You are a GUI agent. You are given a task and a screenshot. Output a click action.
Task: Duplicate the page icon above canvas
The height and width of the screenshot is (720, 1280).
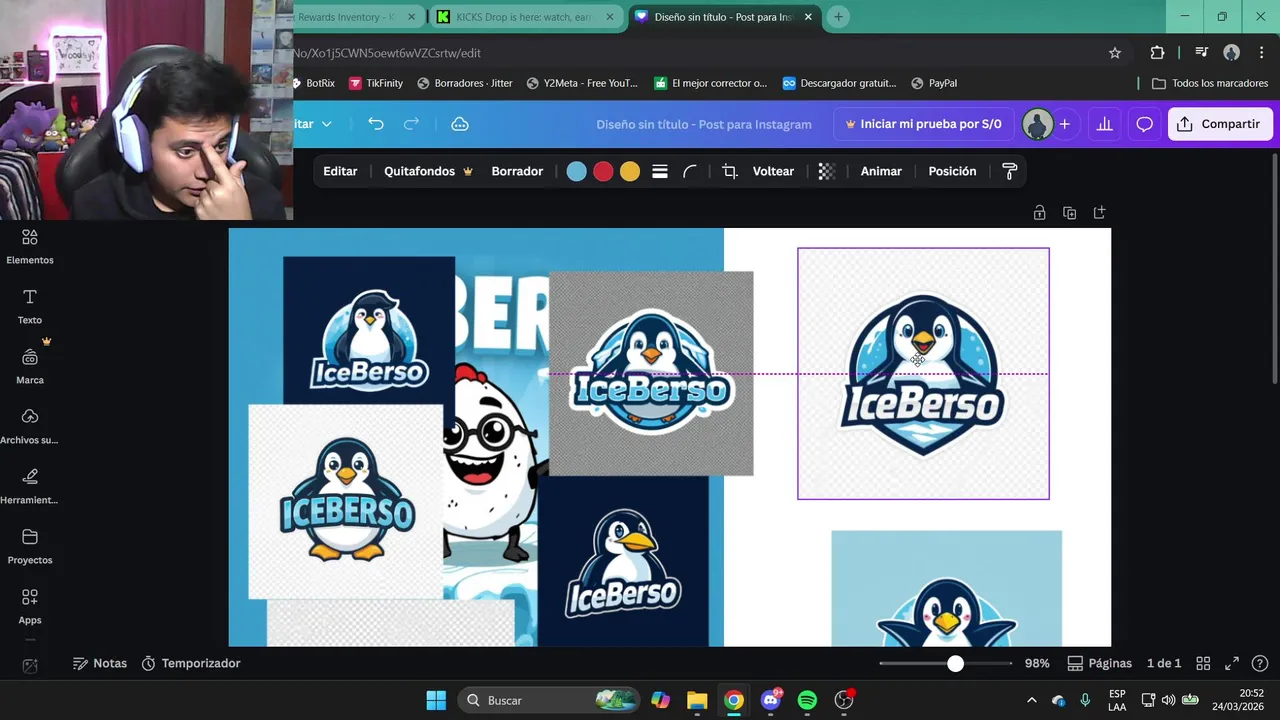(1069, 213)
